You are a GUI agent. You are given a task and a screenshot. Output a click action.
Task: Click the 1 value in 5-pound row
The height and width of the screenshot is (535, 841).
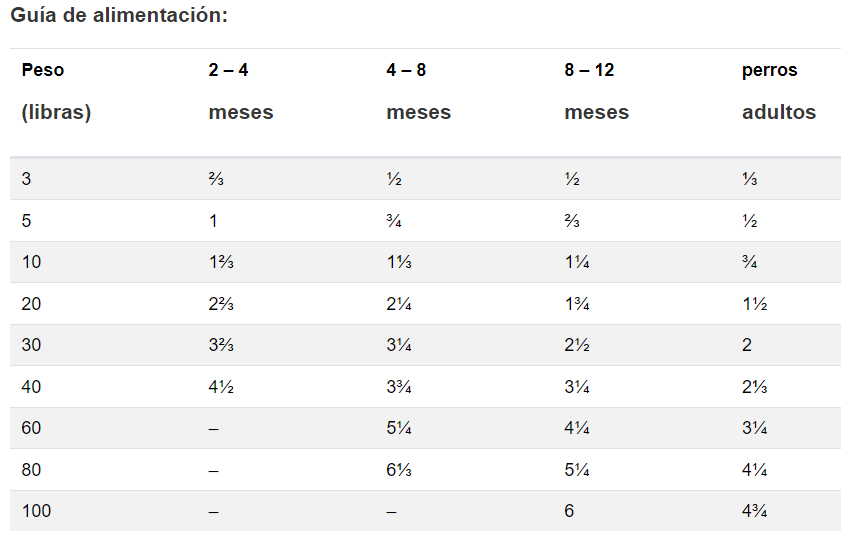click(x=213, y=221)
